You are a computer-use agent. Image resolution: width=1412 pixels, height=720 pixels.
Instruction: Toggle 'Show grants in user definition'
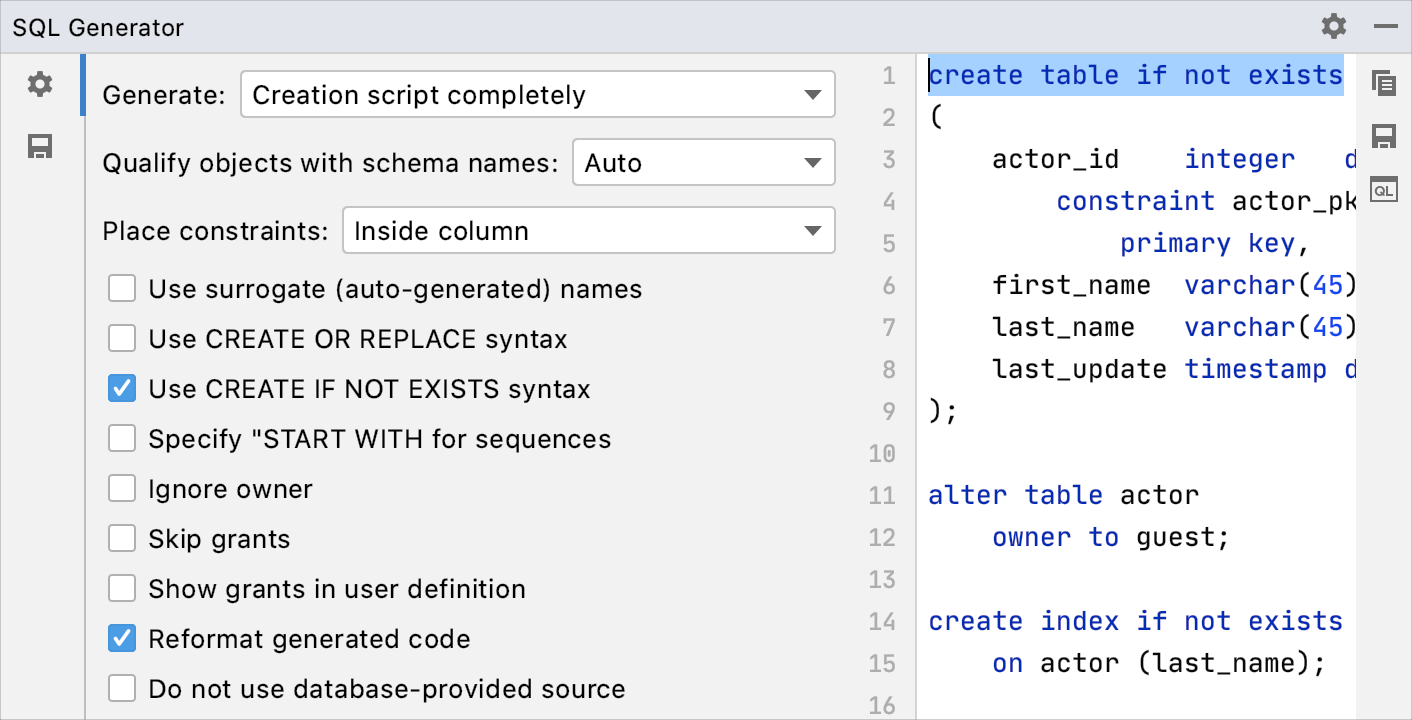[x=121, y=587]
